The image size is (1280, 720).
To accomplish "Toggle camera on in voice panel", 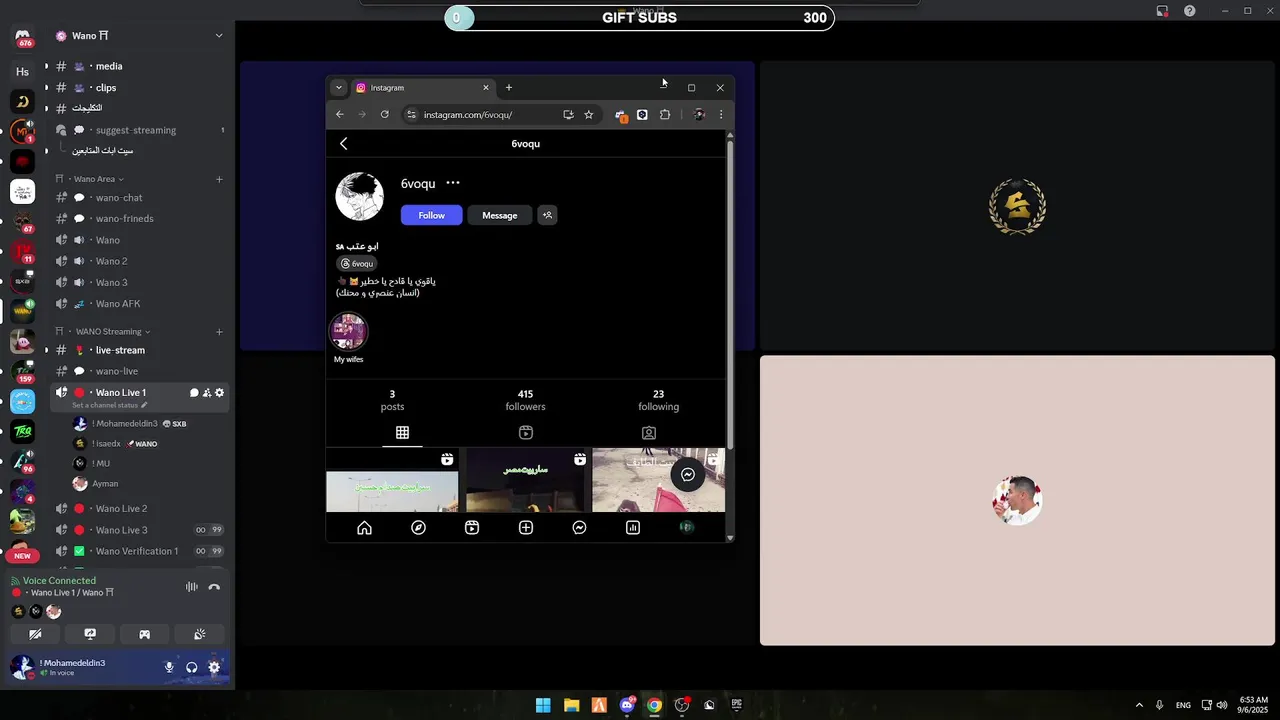I will [x=35, y=634].
